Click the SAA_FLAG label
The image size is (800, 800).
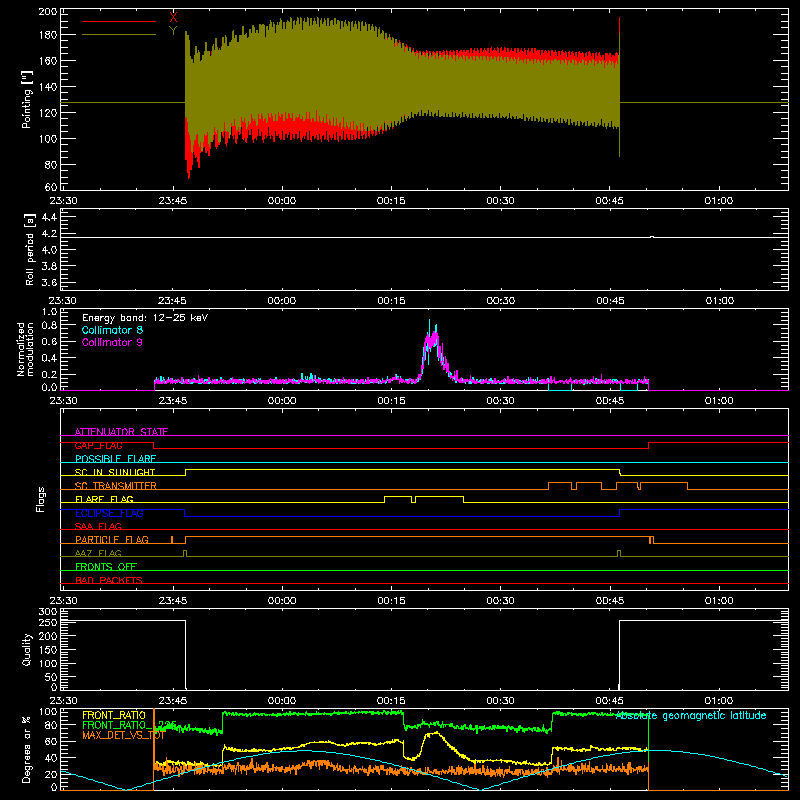coord(98,526)
